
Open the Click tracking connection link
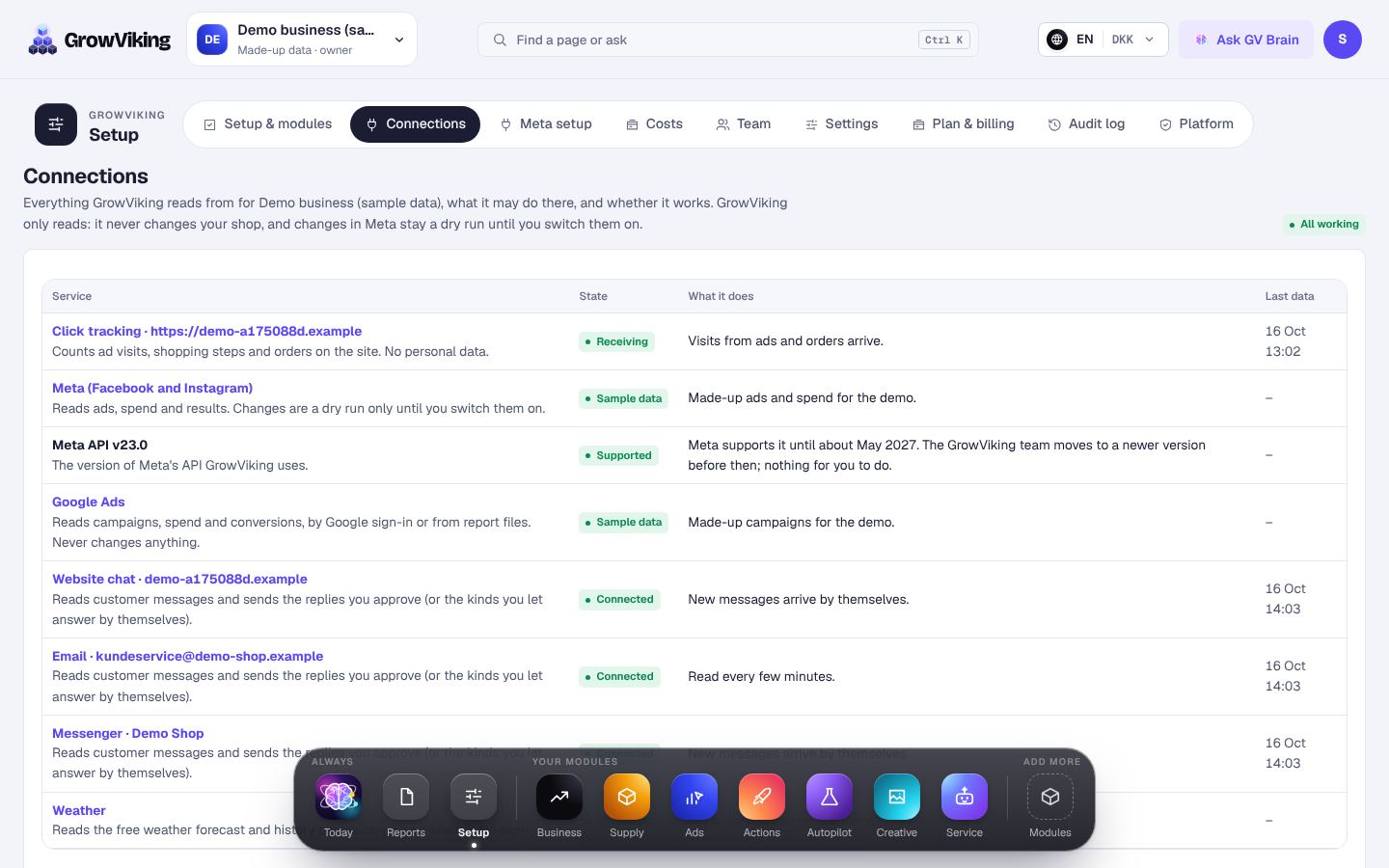coord(206,331)
